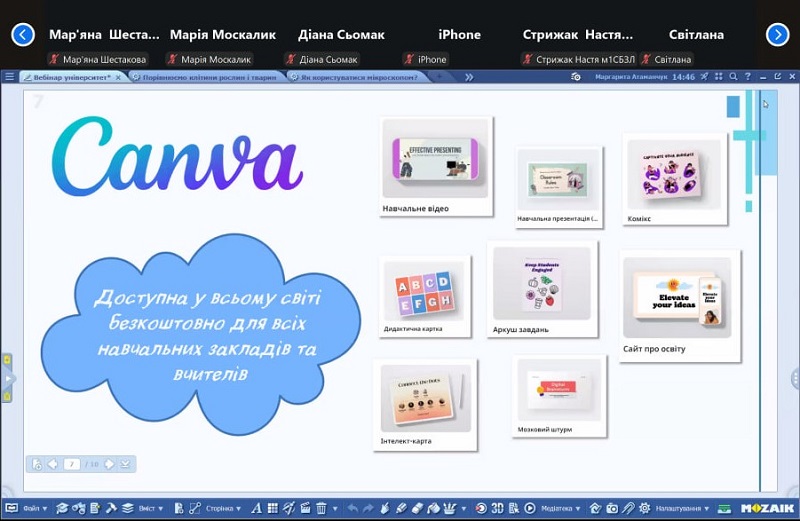Image resolution: width=800 pixels, height=521 pixels.
Task: Click the undo arrow in toolbar
Action: click(352, 508)
